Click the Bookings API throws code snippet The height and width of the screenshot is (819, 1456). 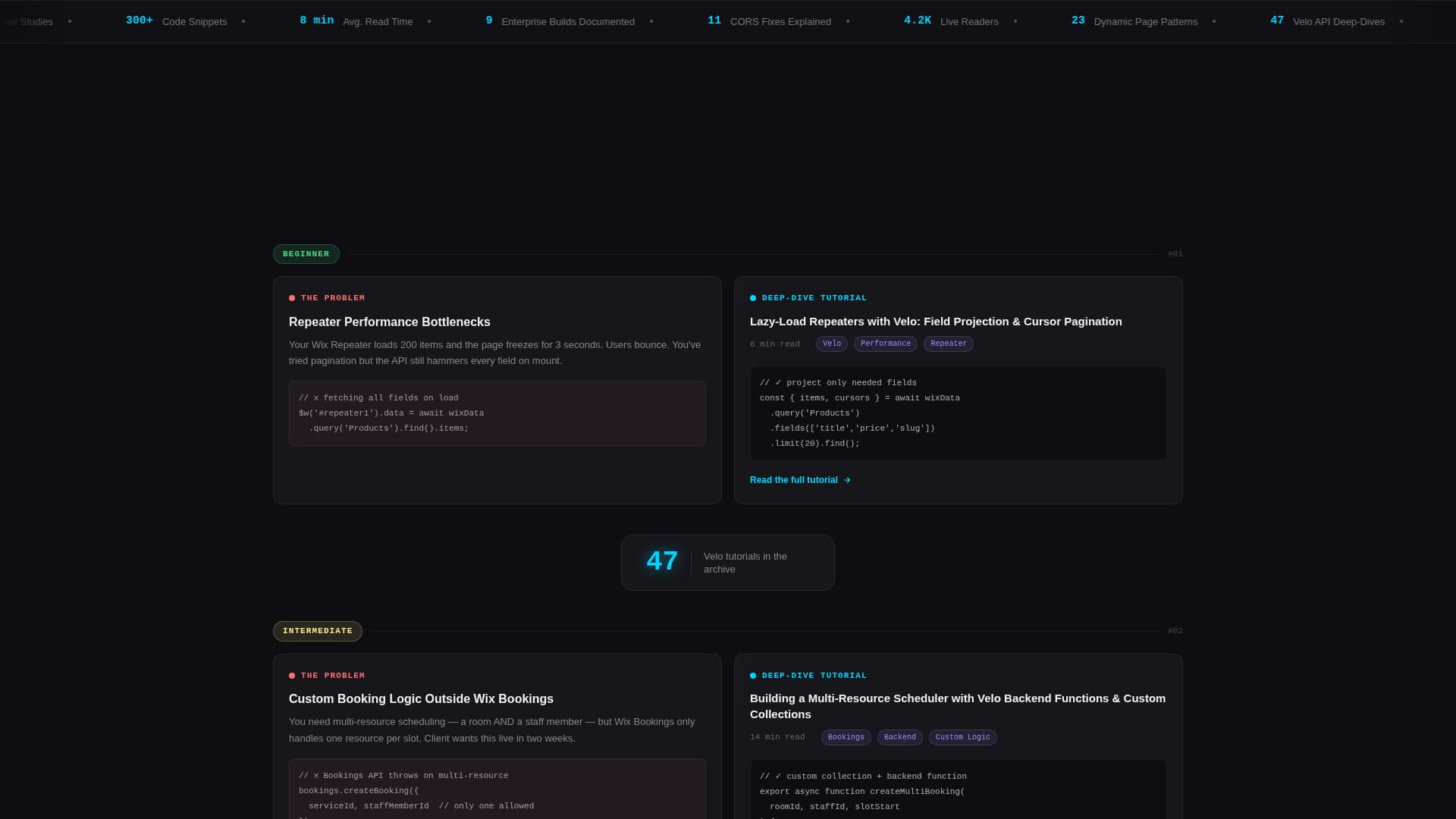[497, 789]
